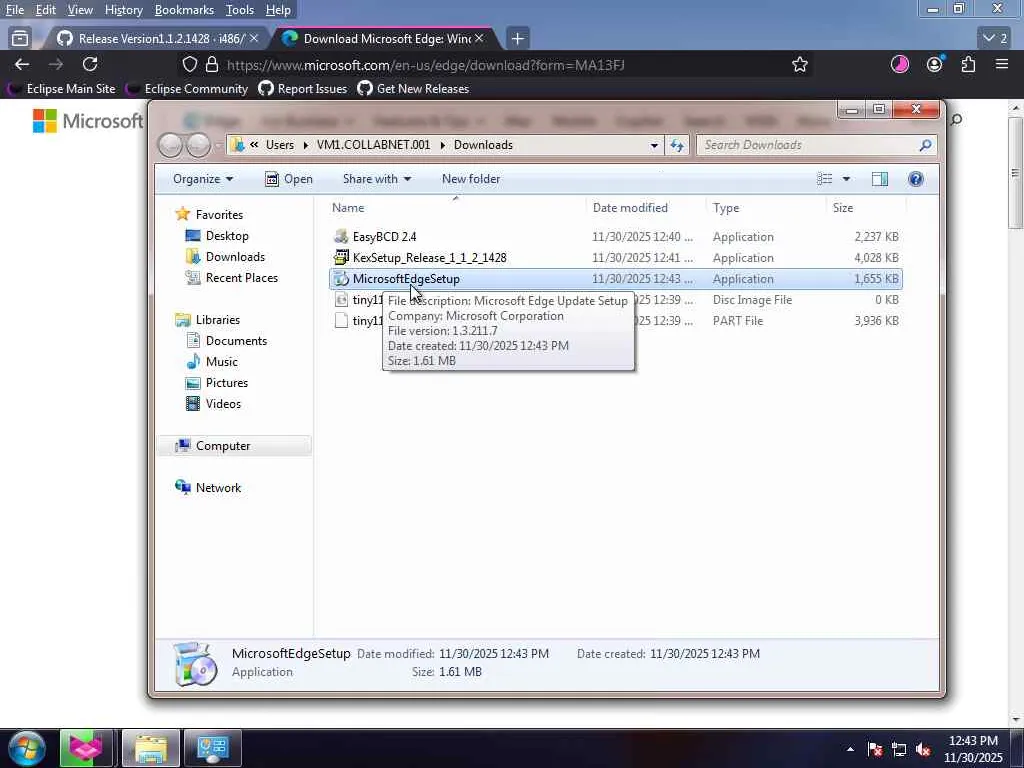1024x768 pixels.
Task: Close the Download Microsoft Edge tab
Action: pos(479,38)
